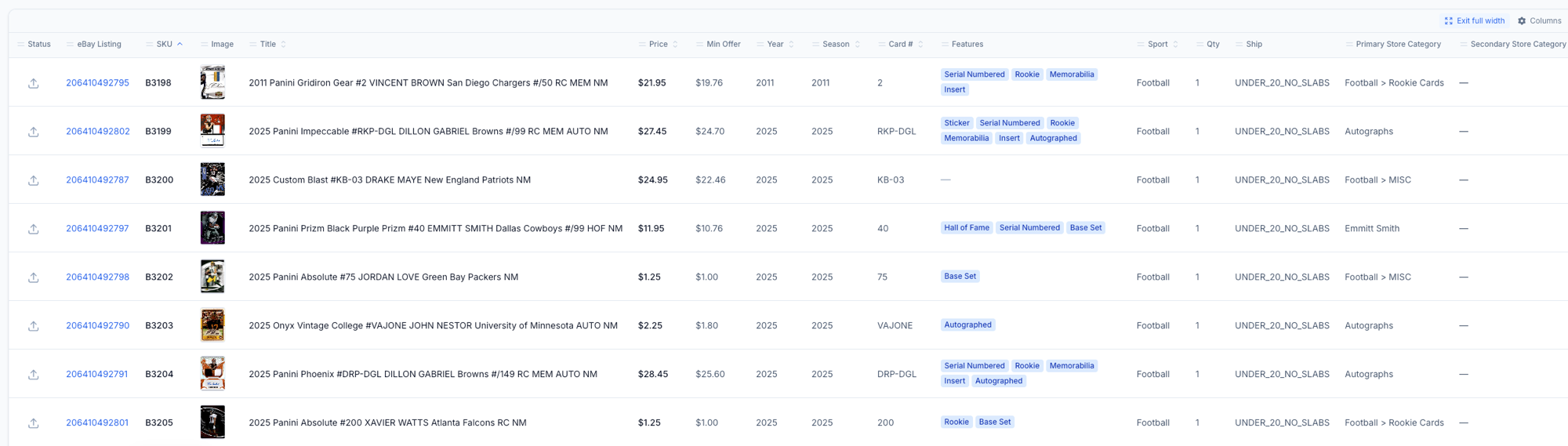Click Sticker tag in B3199 row
1568x446 pixels.
[x=956, y=123]
